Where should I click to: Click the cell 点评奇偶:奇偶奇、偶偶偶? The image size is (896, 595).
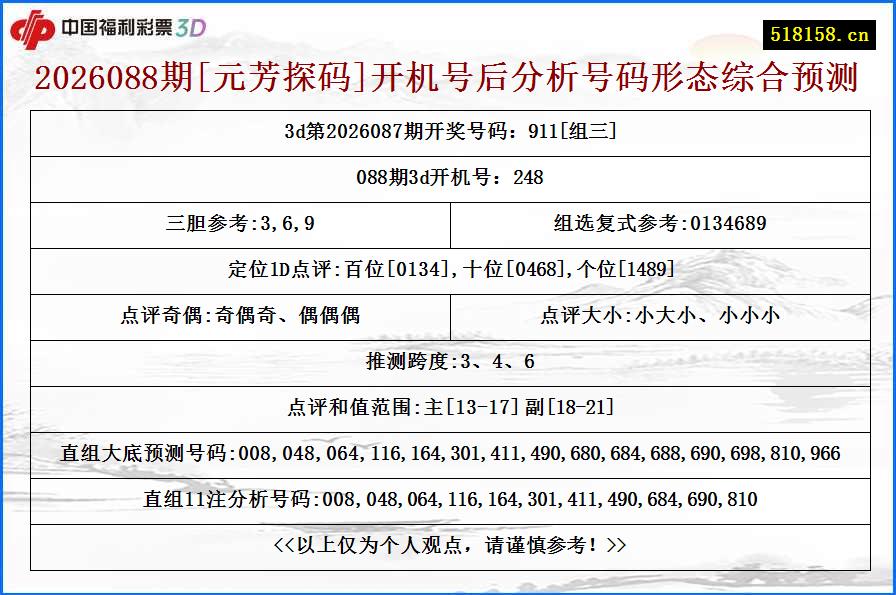241,317
